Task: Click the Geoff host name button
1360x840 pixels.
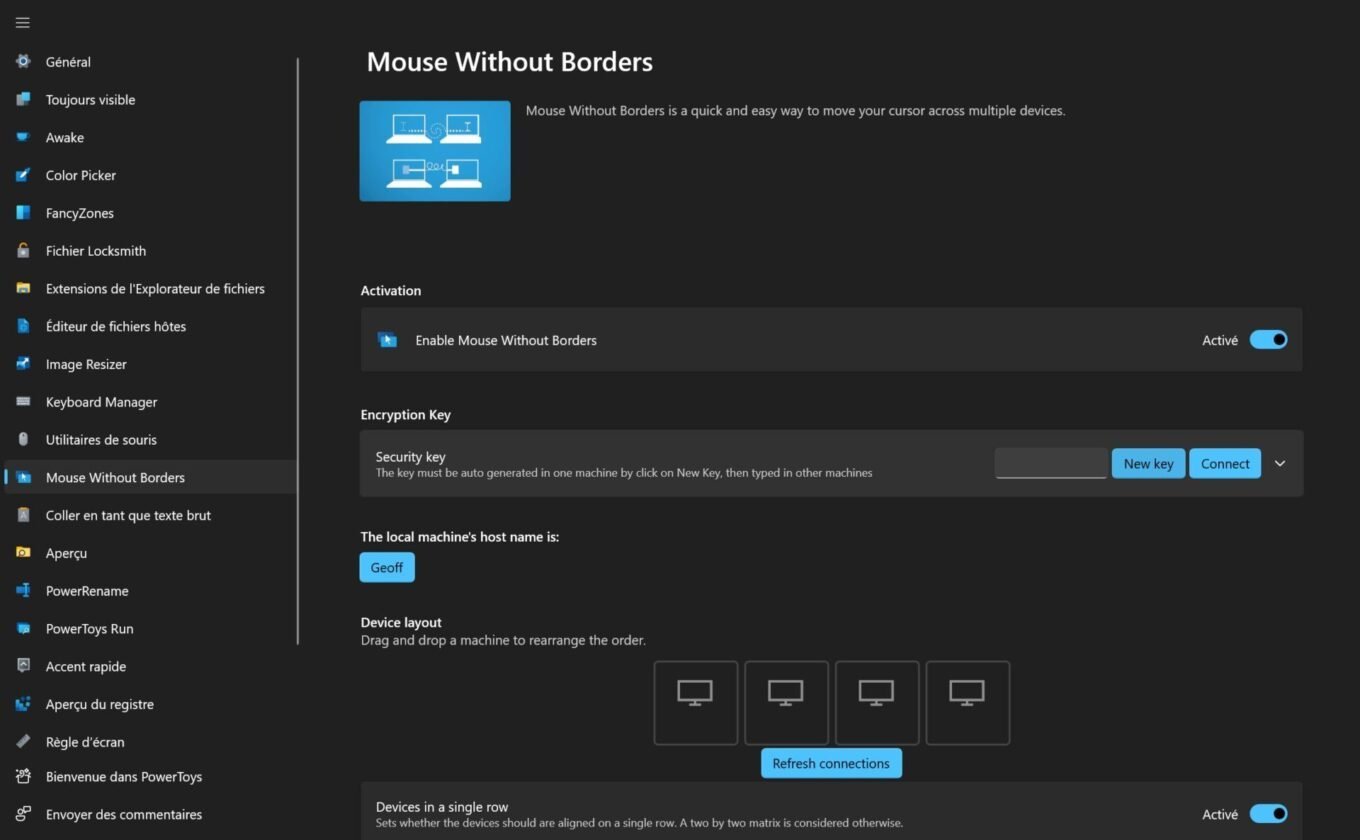Action: tap(387, 567)
